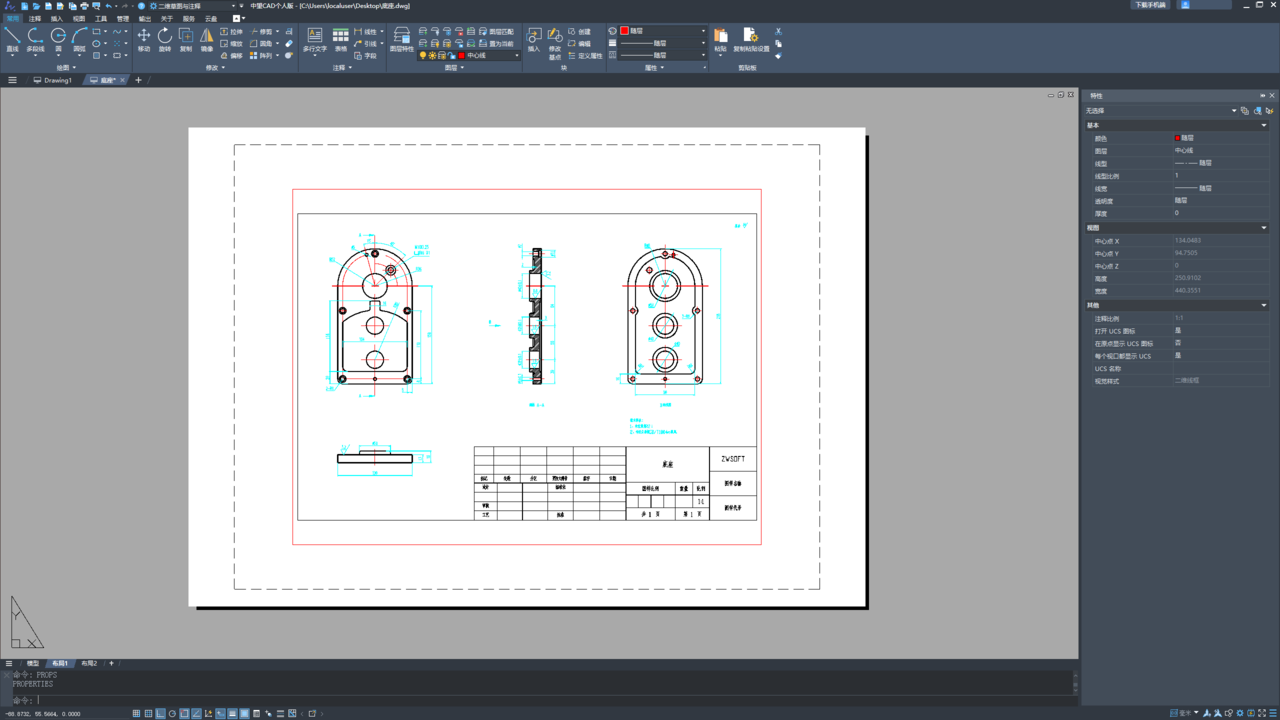Toggle grid display in status bar
The image size is (1280, 720).
(148, 714)
